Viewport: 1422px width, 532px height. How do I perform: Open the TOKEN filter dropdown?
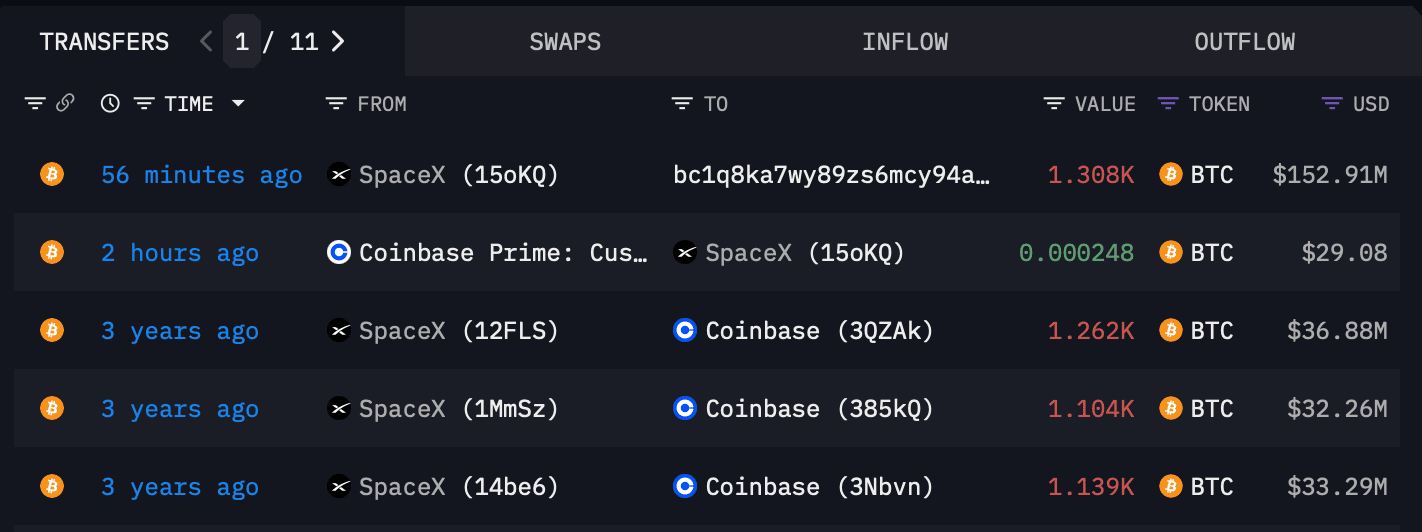click(1168, 104)
